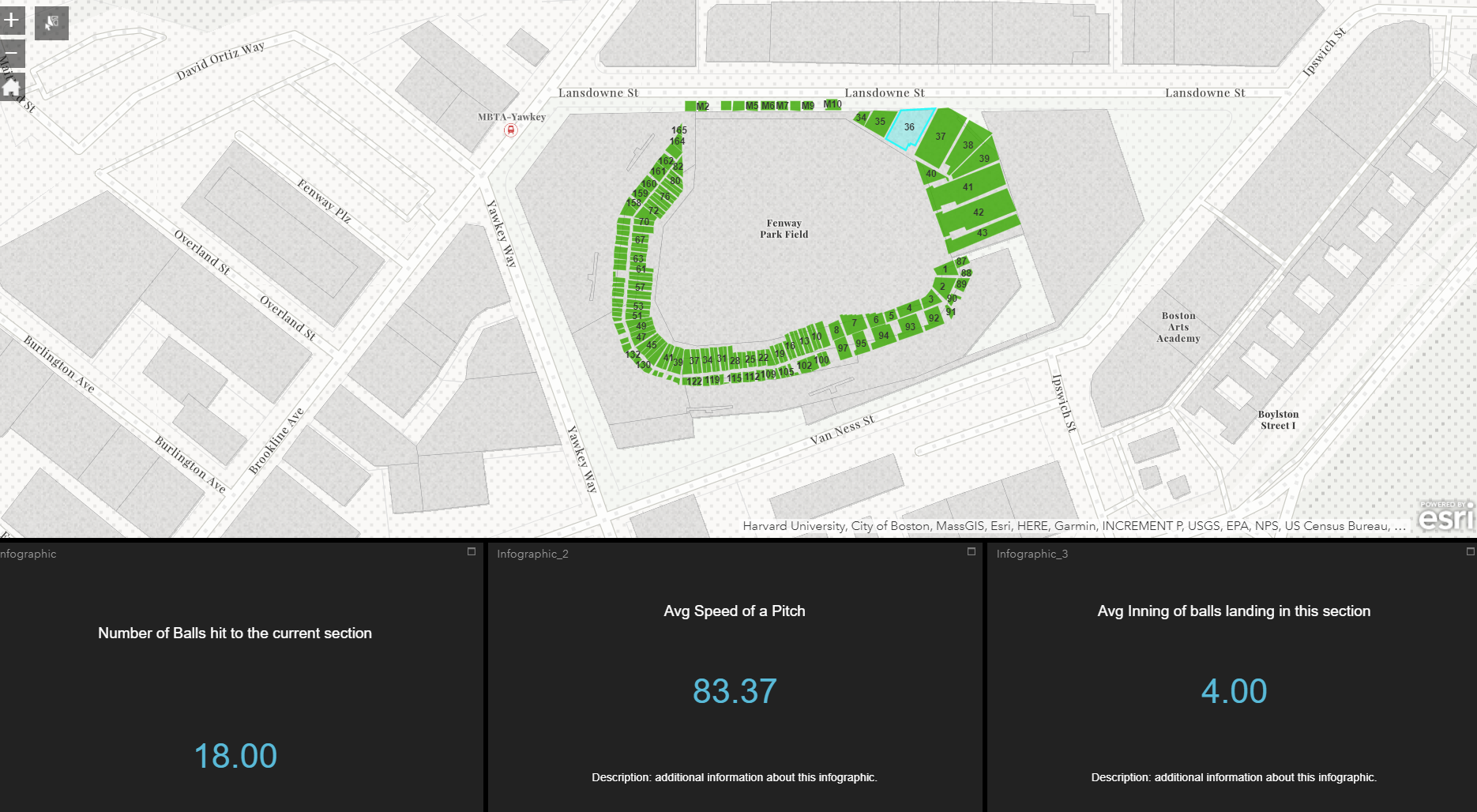Zoom out of the map
This screenshot has height=812, width=1477.
pyautogui.click(x=11, y=55)
